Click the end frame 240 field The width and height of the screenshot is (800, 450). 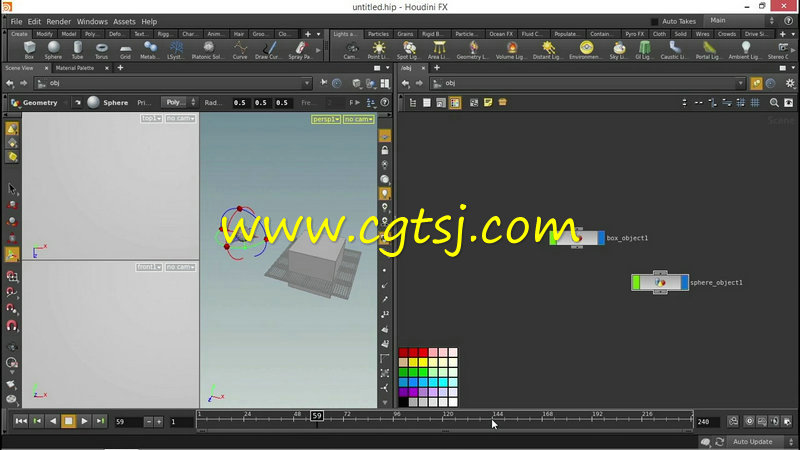point(708,422)
